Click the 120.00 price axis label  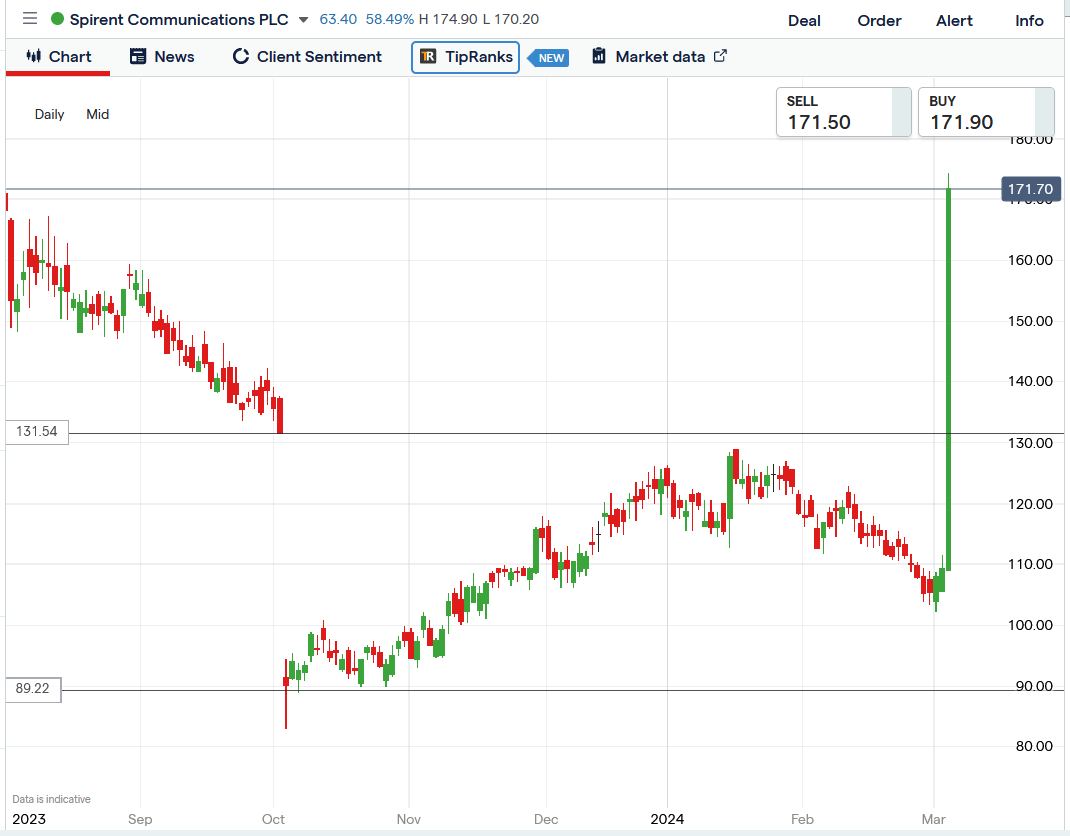click(1030, 504)
